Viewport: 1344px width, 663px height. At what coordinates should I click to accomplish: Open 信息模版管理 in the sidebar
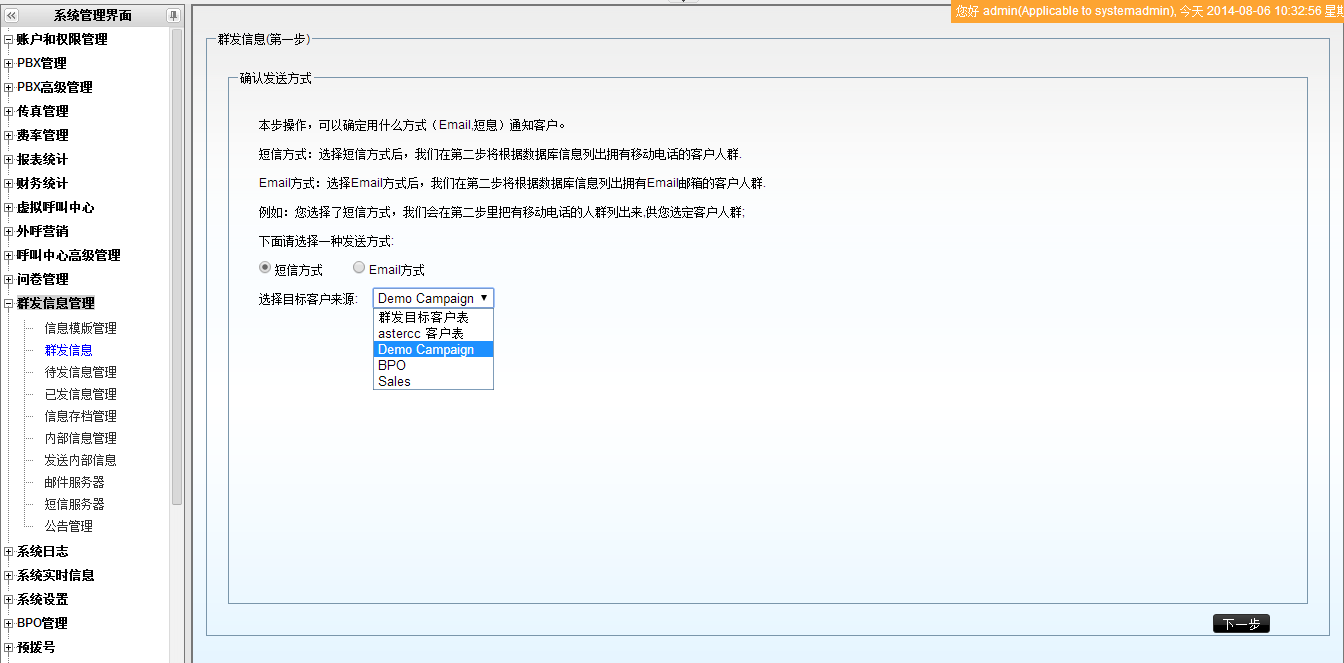pos(80,328)
